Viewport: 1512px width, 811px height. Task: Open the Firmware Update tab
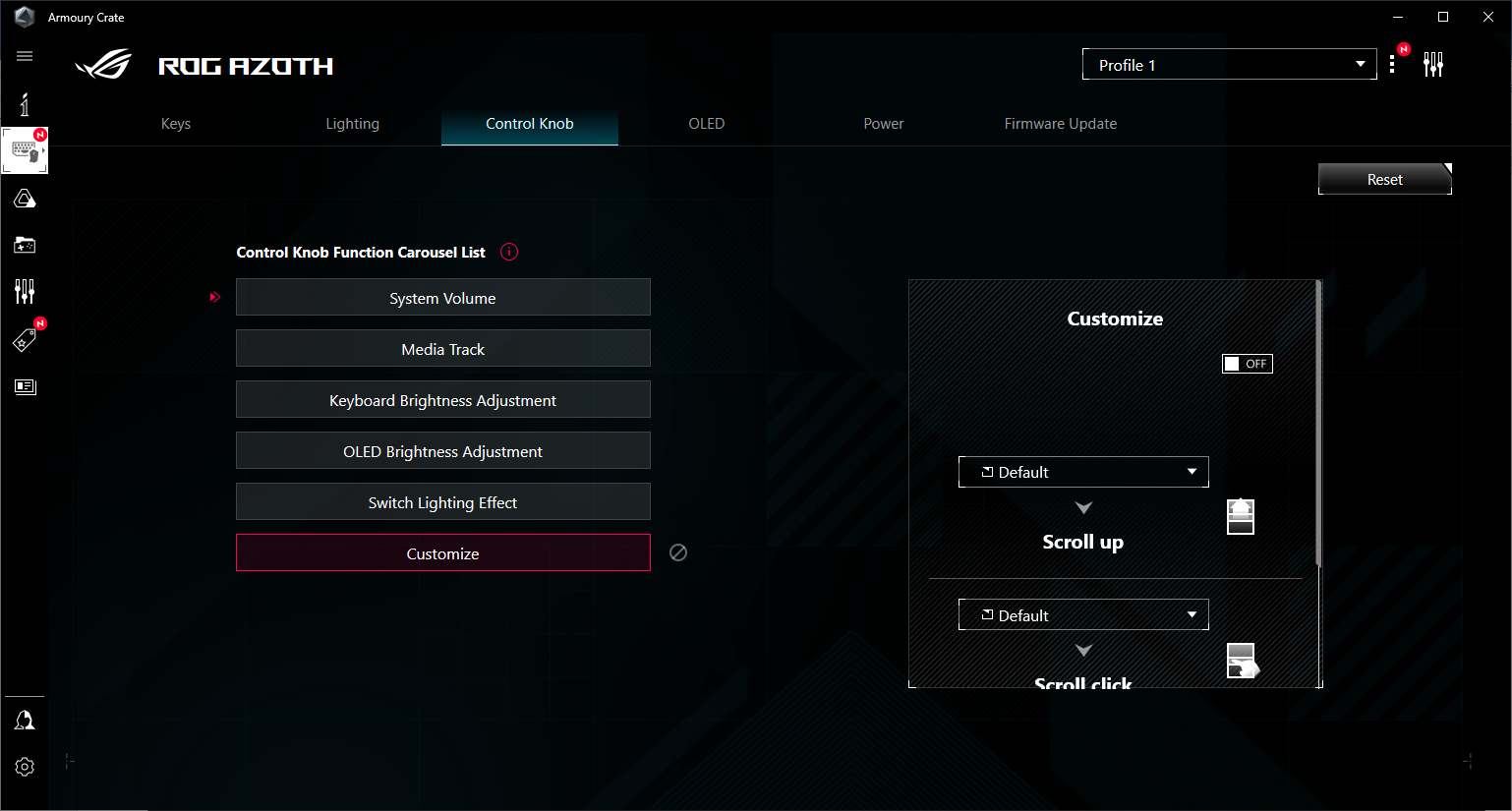click(1061, 124)
